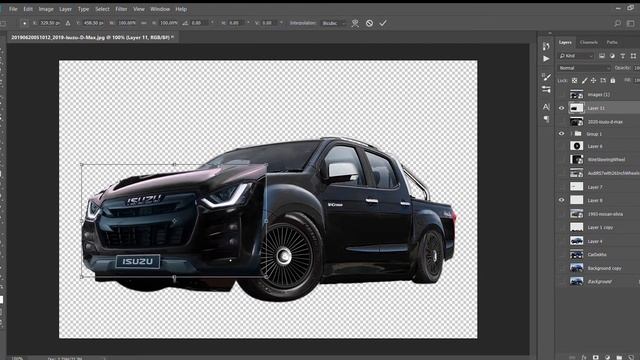This screenshot has width=640, height=360.
Task: Open the Actions panel play icon
Action: pos(546,59)
